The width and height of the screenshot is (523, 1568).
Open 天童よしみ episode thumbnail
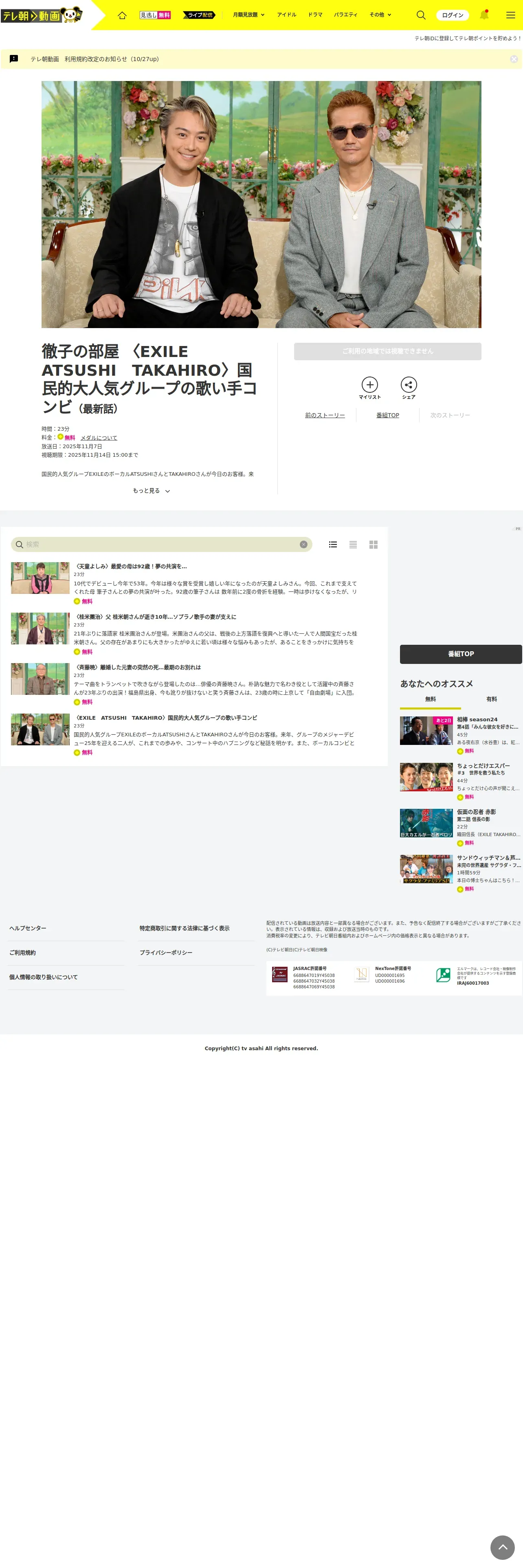[x=40, y=578]
